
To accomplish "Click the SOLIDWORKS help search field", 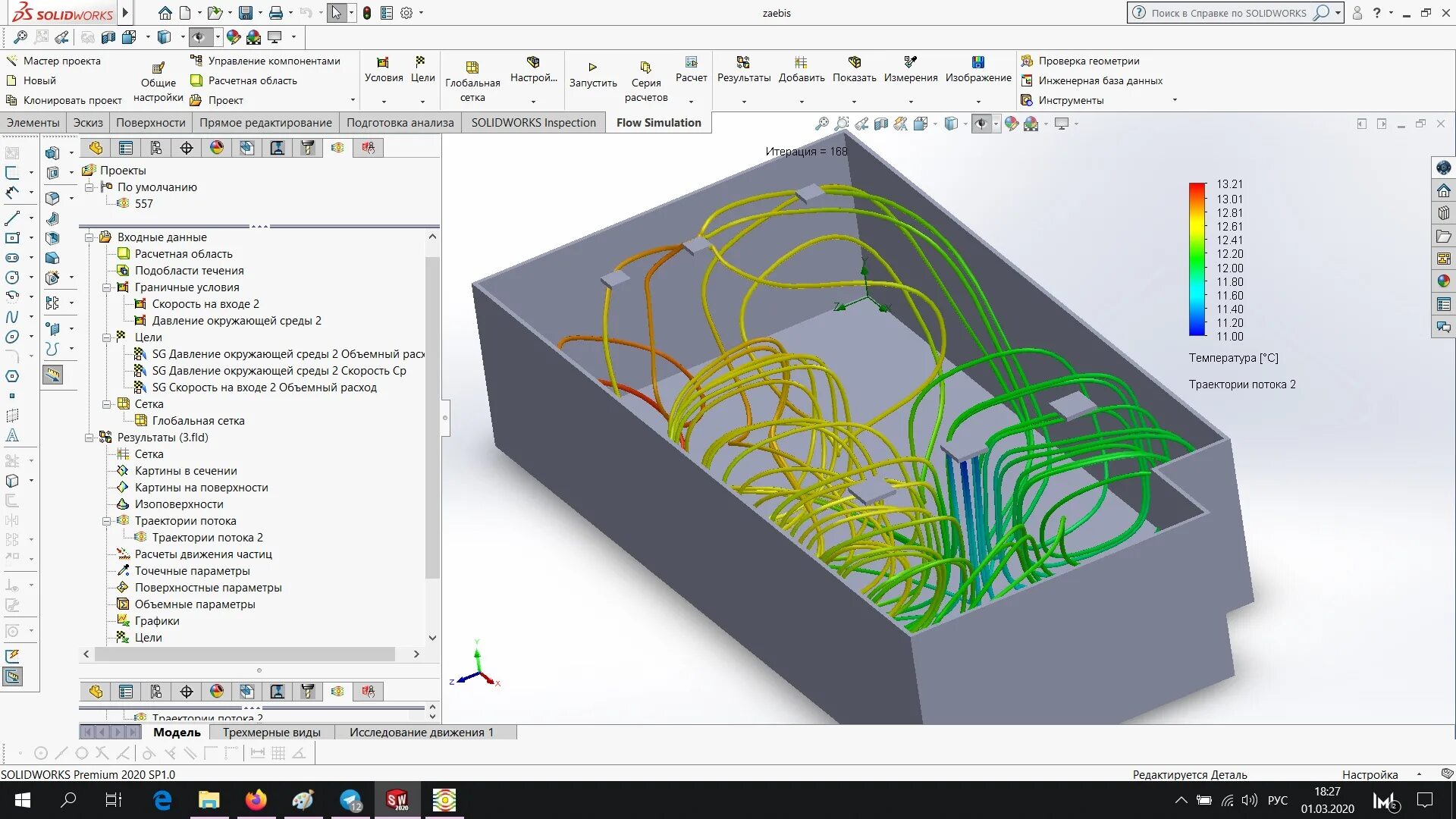I will 1228,13.
